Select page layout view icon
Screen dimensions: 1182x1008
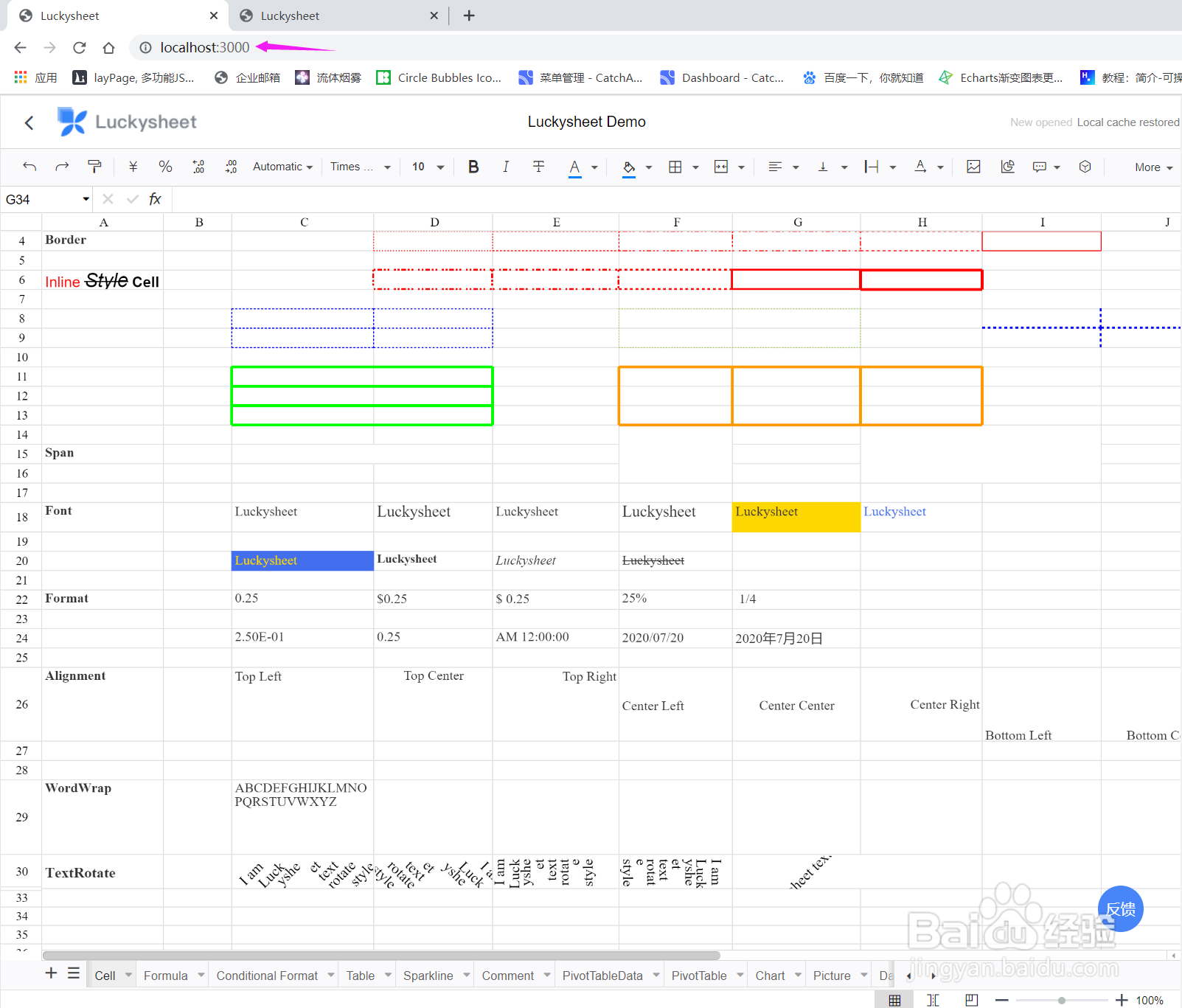pyautogui.click(x=972, y=1000)
